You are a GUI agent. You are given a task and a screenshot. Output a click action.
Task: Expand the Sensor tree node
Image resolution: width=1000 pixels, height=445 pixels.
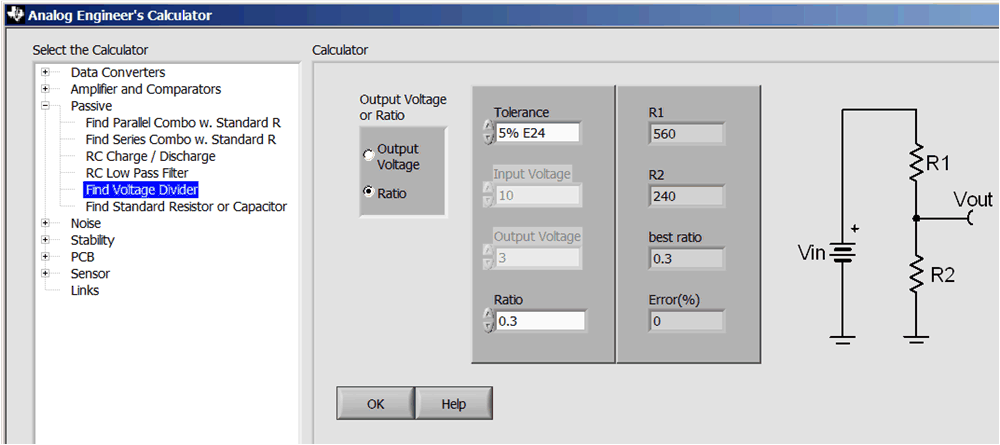point(45,273)
